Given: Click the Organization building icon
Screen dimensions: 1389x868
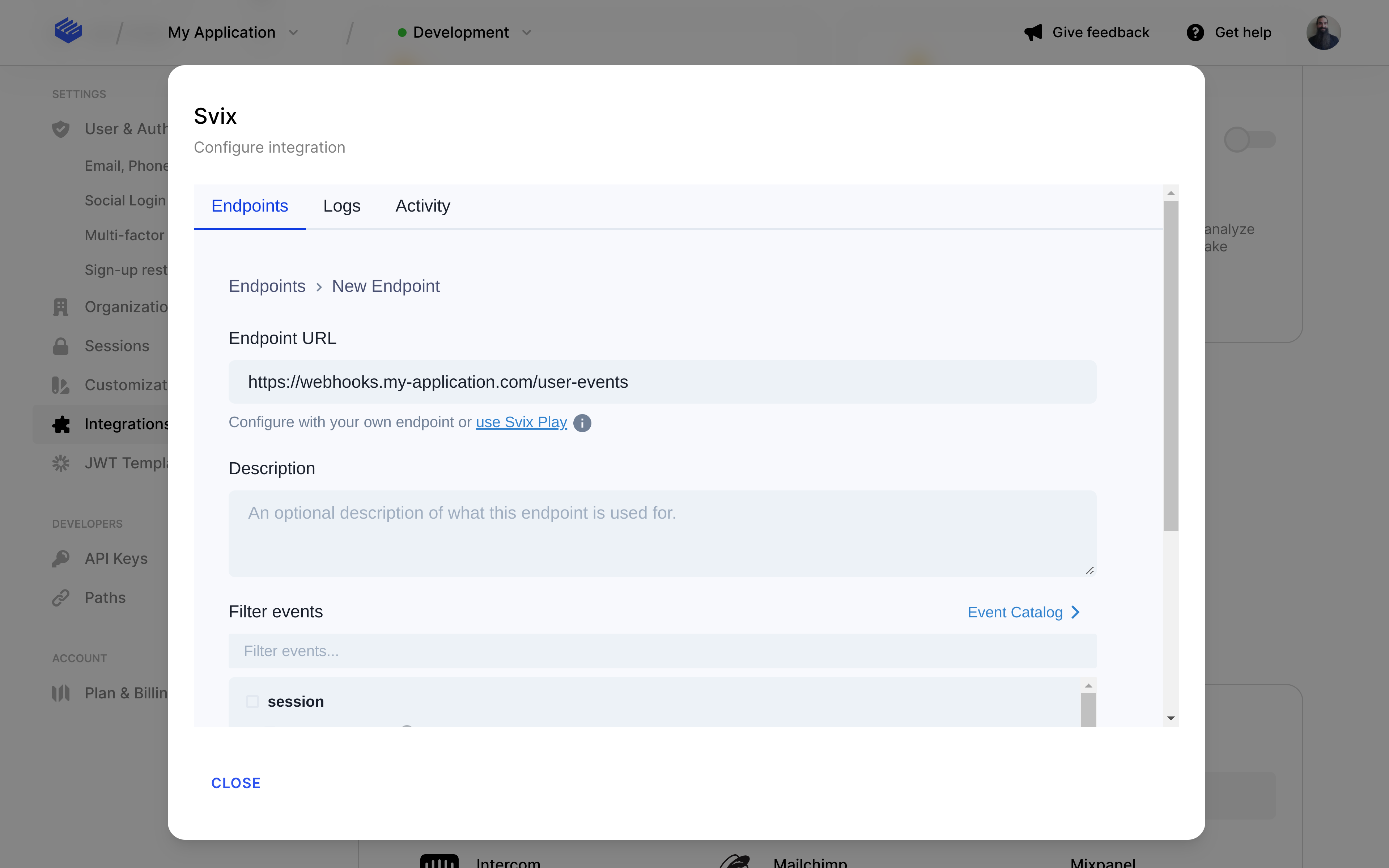Looking at the screenshot, I should (61, 307).
